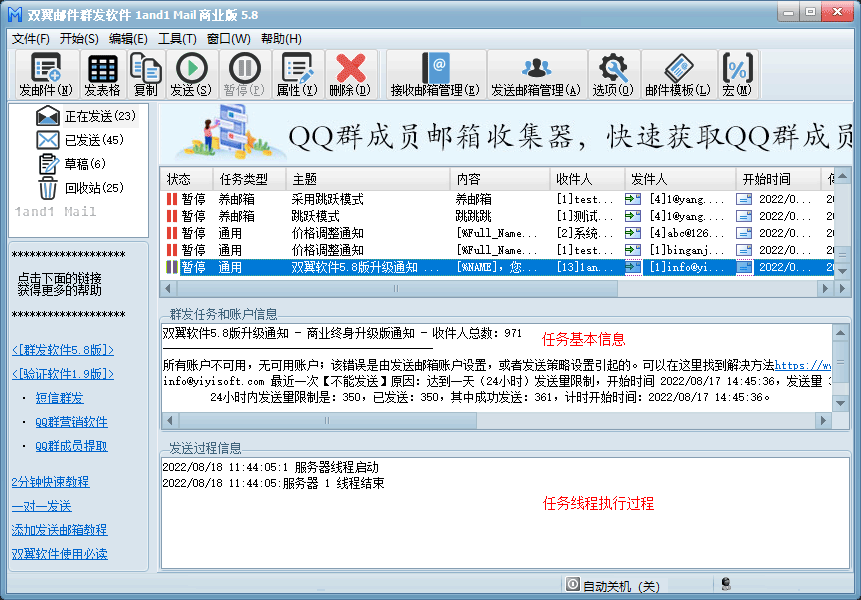Viewport: 861px width, 600px height.
Task: Follow the QQ群营销软件 link
Action: click(x=71, y=422)
